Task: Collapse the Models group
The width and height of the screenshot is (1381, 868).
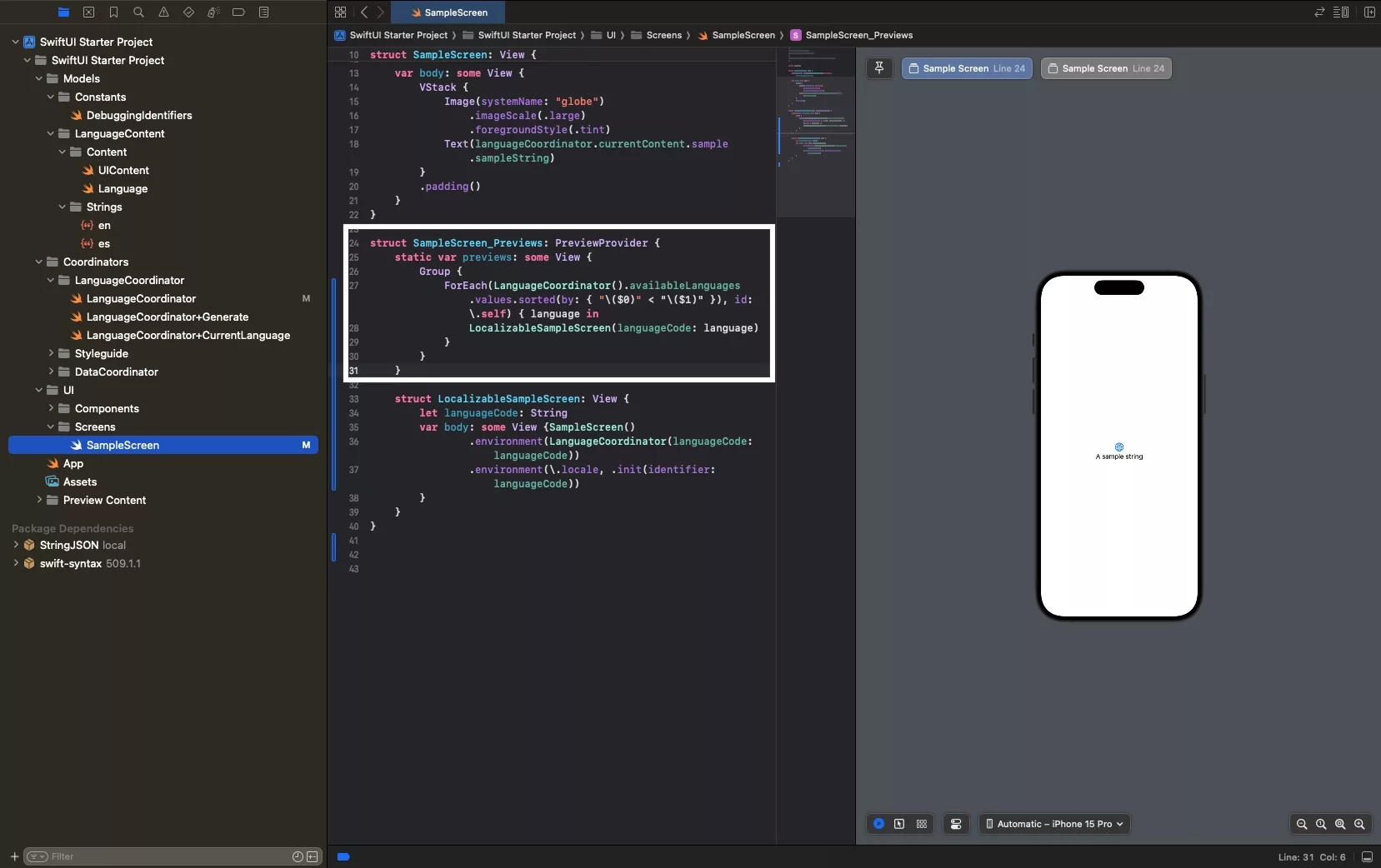Action: [38, 78]
